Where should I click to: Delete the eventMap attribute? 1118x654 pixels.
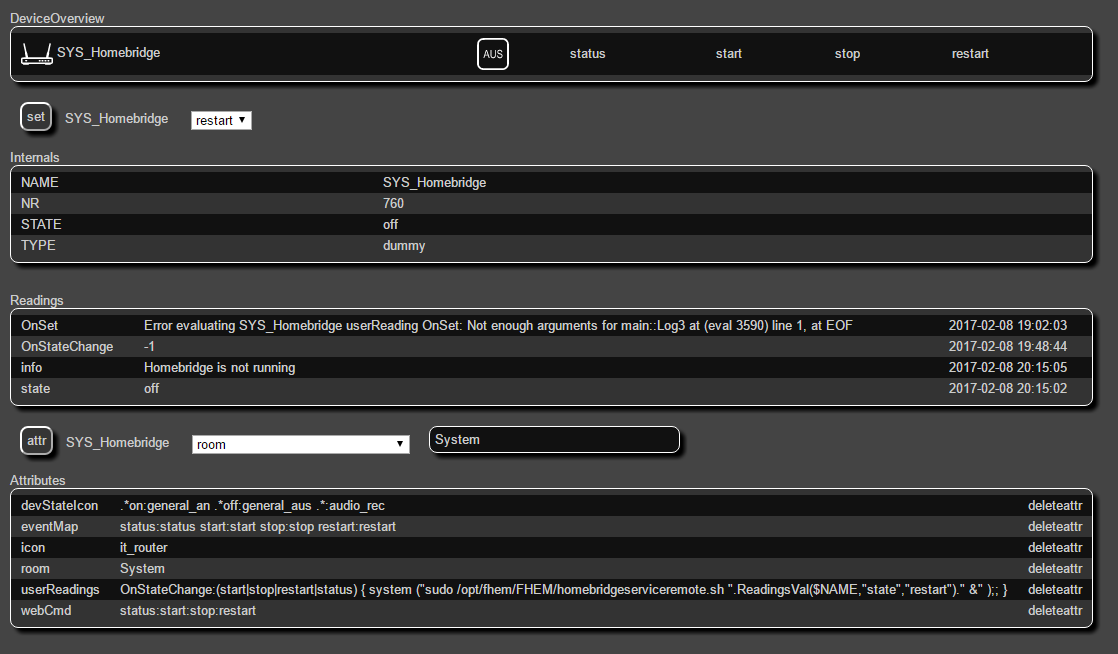tap(1055, 526)
